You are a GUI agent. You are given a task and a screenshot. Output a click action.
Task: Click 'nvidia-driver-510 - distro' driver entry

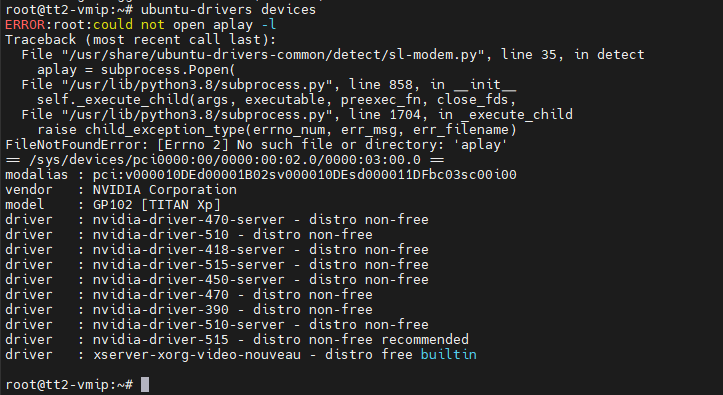189,235
